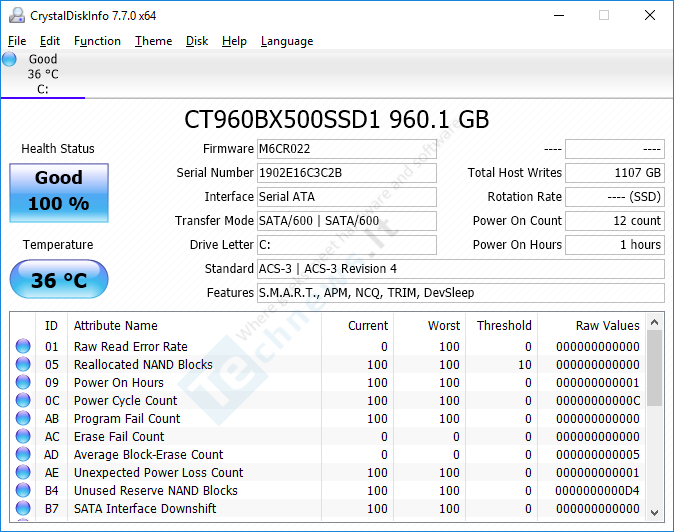Click raw value 00000000000C
Image resolution: width=674 pixels, height=532 pixels.
tap(597, 401)
